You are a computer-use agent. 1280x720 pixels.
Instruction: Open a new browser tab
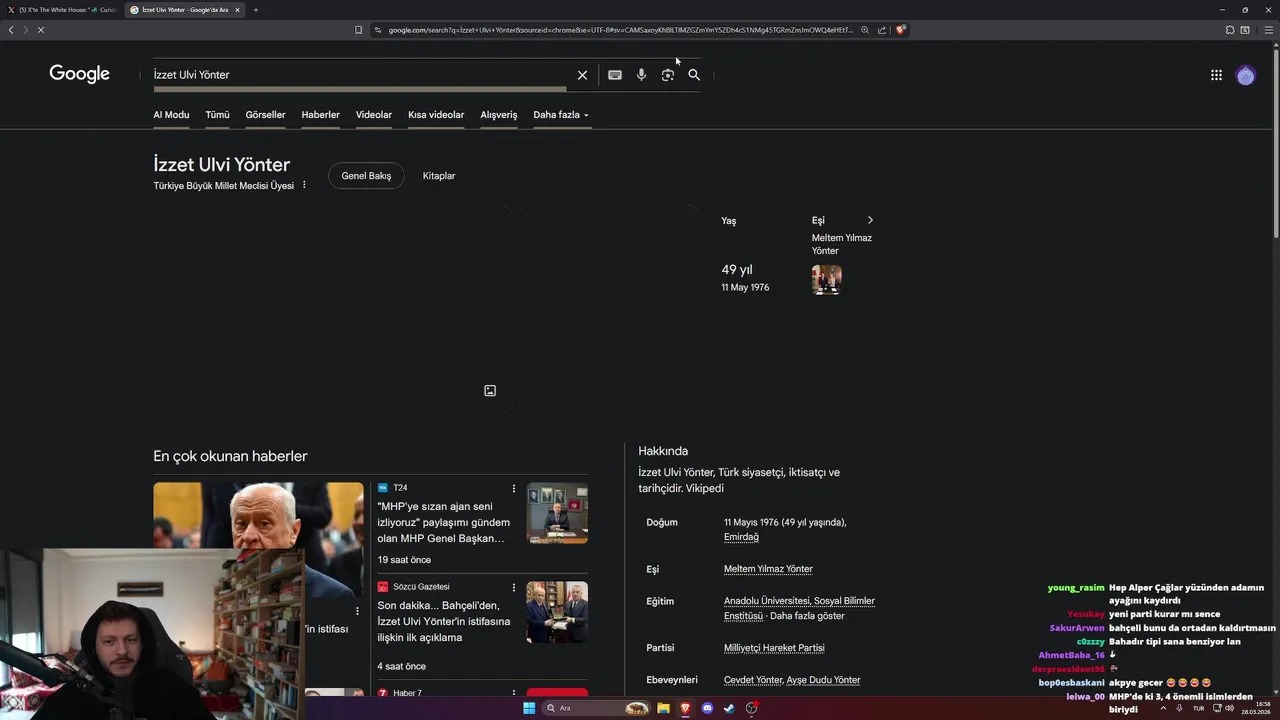pyautogui.click(x=255, y=10)
